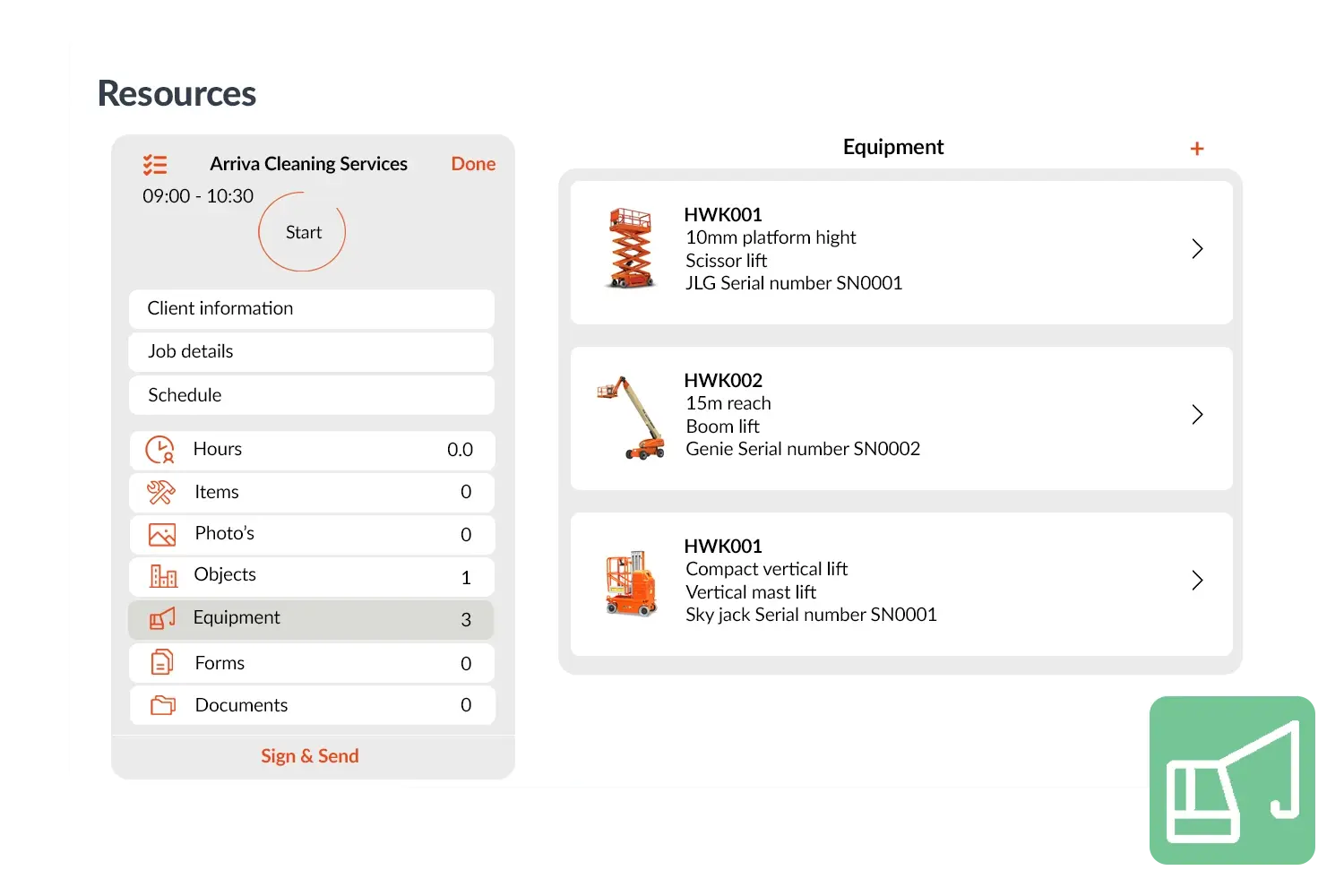Click the Photo's picture icon
Viewport: 1344px width, 896px height.
pos(162,535)
